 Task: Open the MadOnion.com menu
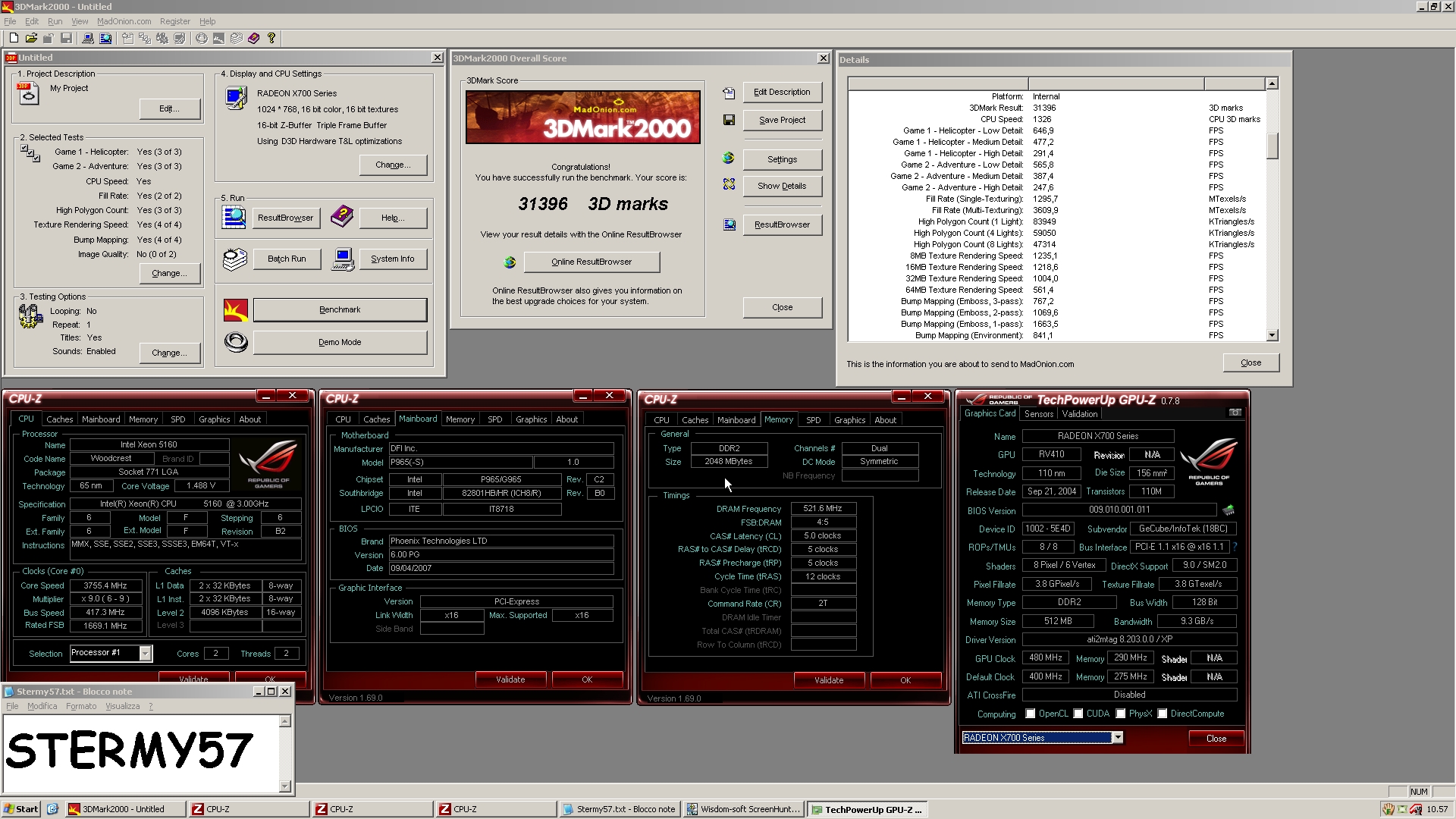click(x=124, y=21)
